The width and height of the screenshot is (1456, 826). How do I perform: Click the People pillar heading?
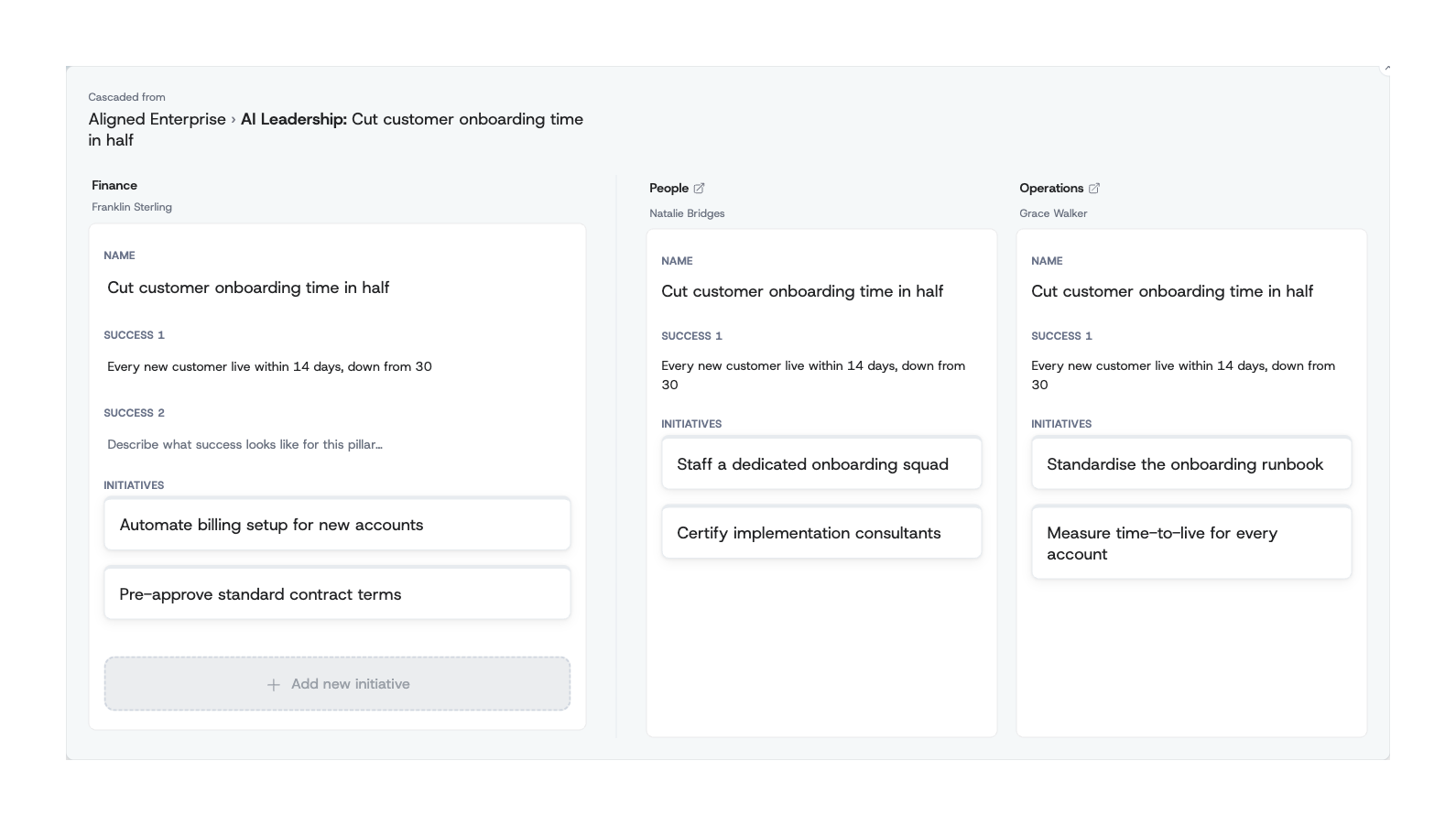(x=668, y=188)
